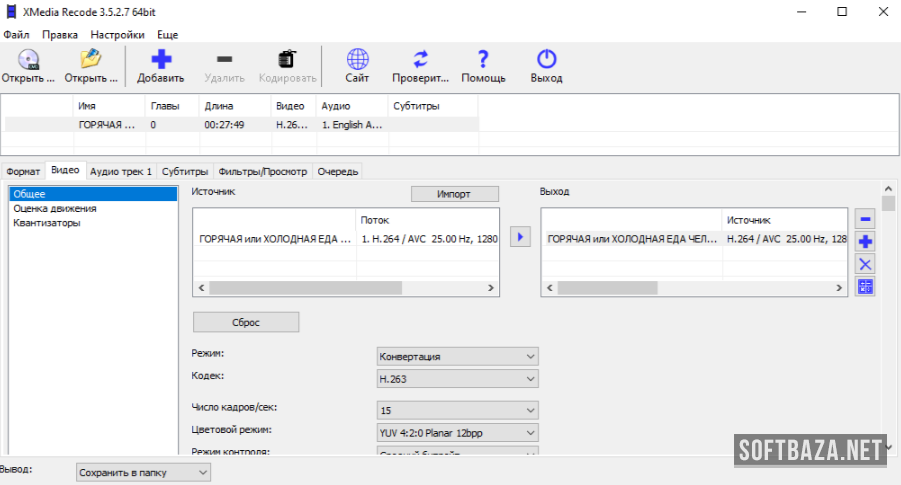This screenshot has height=485, width=901.
Task: Open the Настройки menu
Action: click(117, 34)
